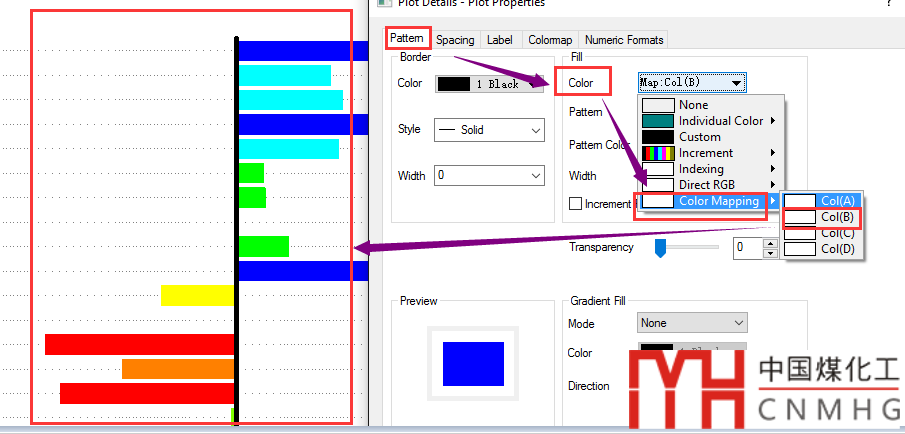Enable the Increment checkbox

pos(575,204)
